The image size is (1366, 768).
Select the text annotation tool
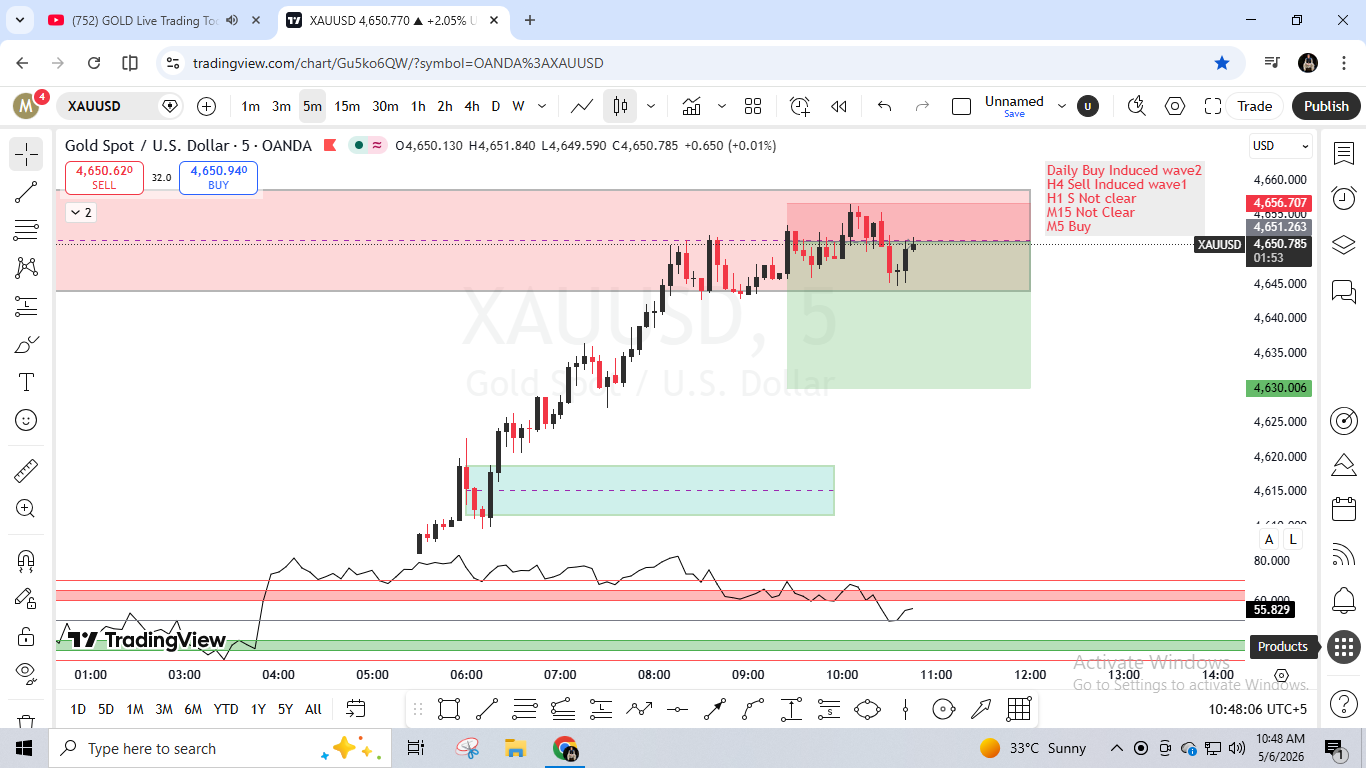[x=26, y=382]
